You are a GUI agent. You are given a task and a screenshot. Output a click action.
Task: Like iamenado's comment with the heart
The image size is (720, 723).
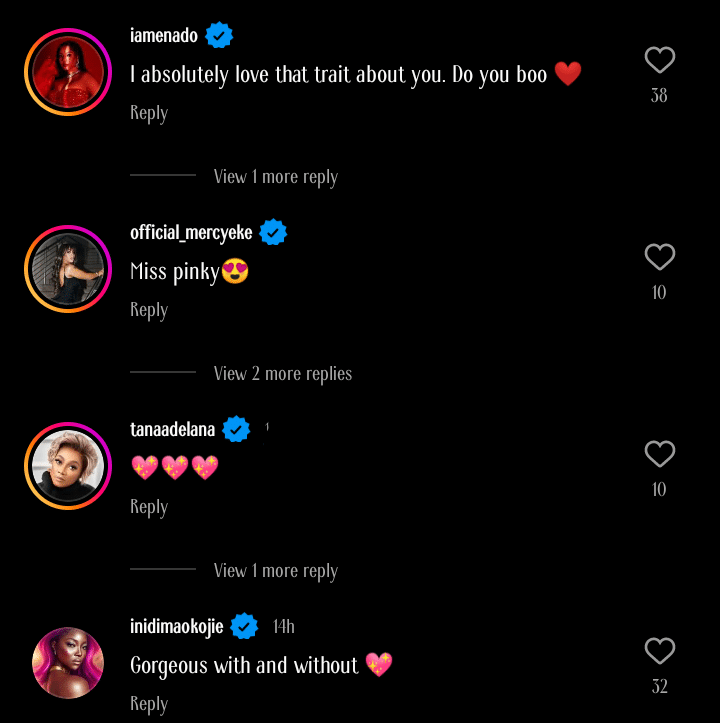[659, 61]
